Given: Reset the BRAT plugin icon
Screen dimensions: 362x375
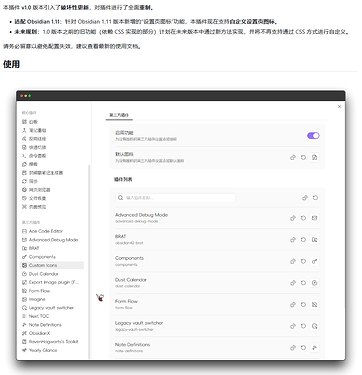Looking at the screenshot, I should [x=303, y=240].
